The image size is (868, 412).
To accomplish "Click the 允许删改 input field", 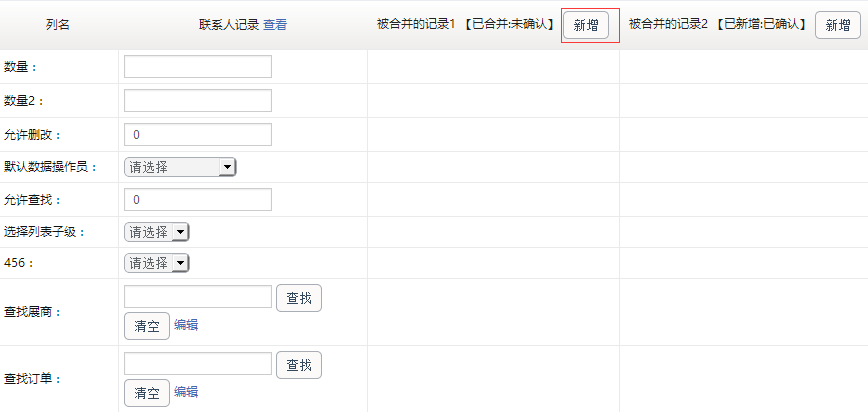I will pyautogui.click(x=198, y=135).
